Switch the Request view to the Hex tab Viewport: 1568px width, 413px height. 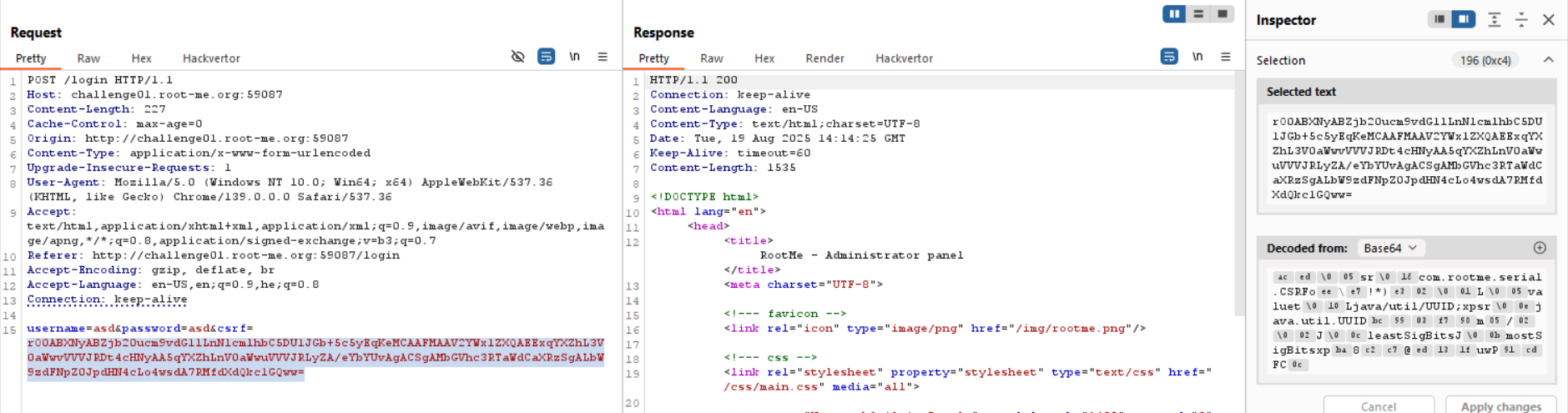point(141,58)
